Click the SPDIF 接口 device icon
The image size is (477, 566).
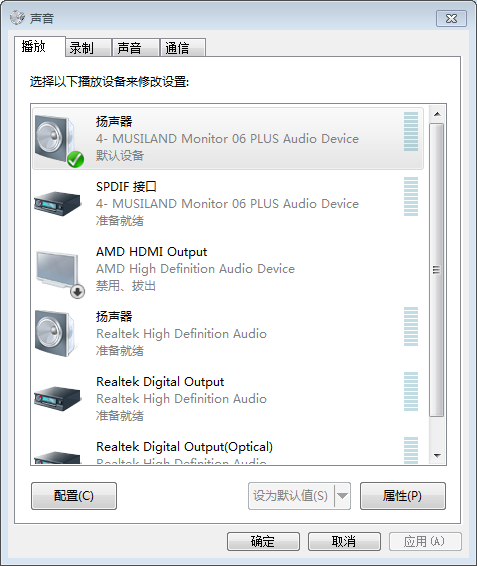tap(58, 204)
